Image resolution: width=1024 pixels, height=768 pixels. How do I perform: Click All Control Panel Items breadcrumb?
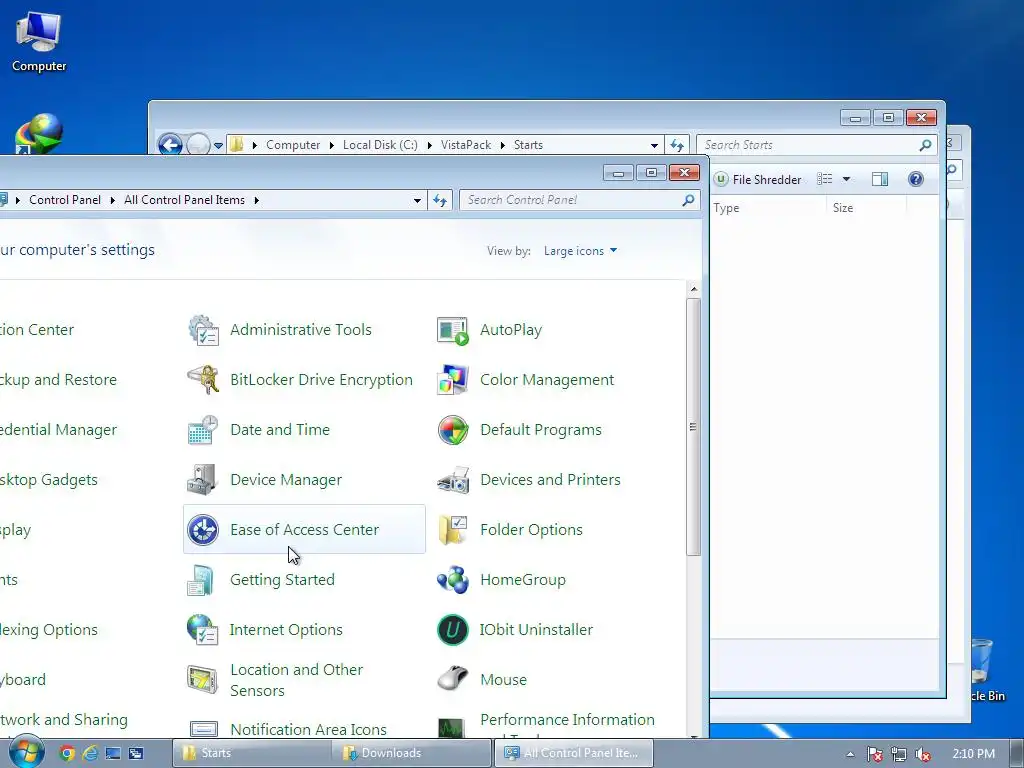pos(184,200)
